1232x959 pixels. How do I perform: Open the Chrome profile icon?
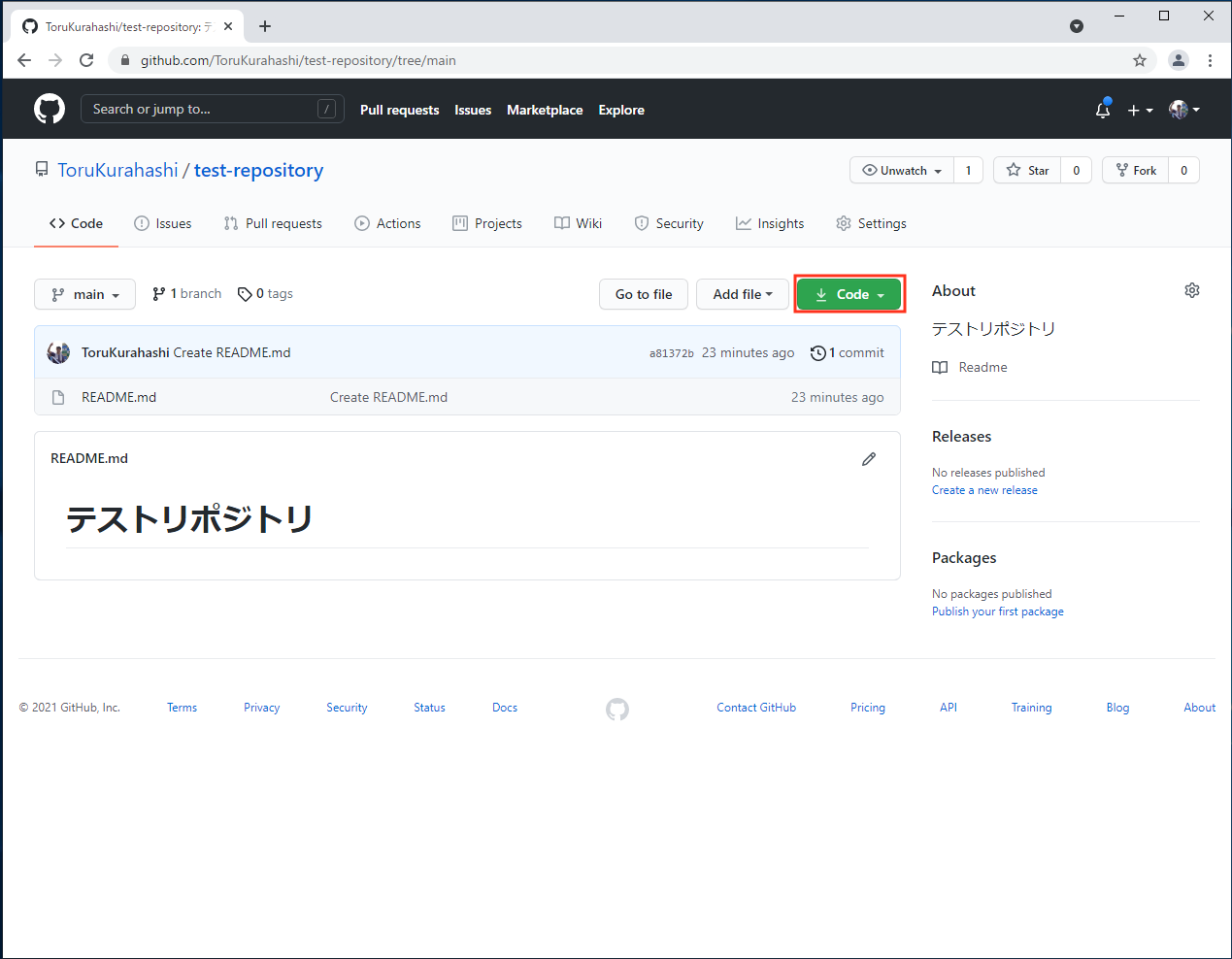coord(1179,60)
